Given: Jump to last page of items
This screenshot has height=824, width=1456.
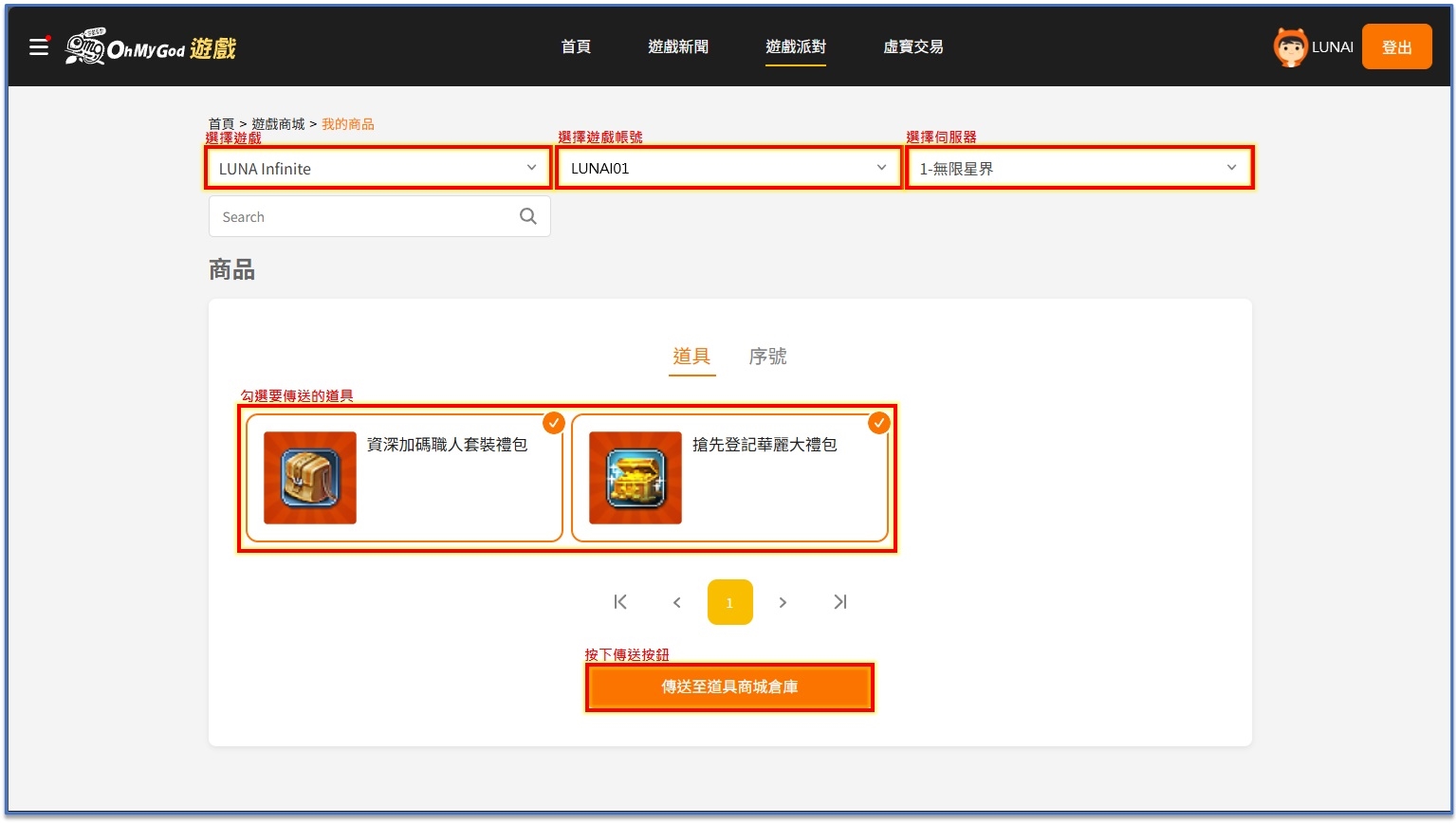Looking at the screenshot, I should 839,602.
